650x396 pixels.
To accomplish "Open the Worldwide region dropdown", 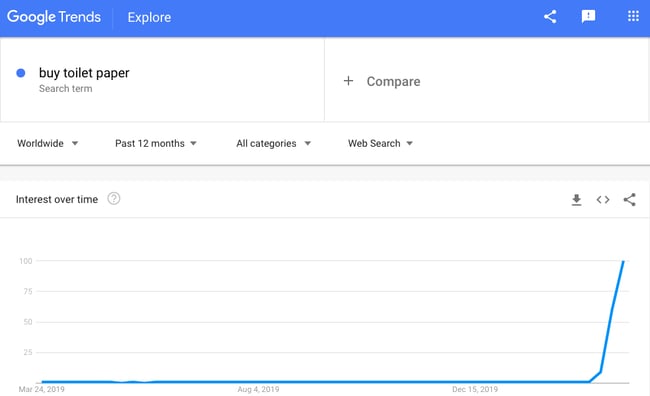I will pos(47,143).
